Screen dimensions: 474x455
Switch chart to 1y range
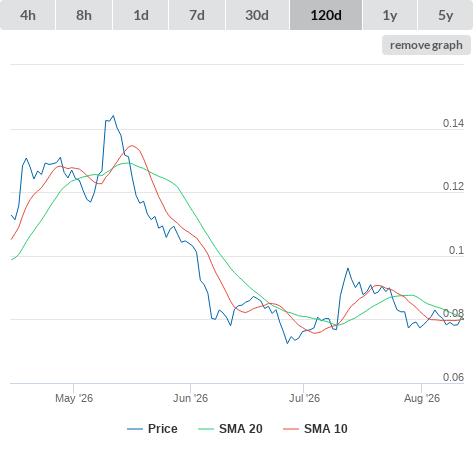[390, 15]
